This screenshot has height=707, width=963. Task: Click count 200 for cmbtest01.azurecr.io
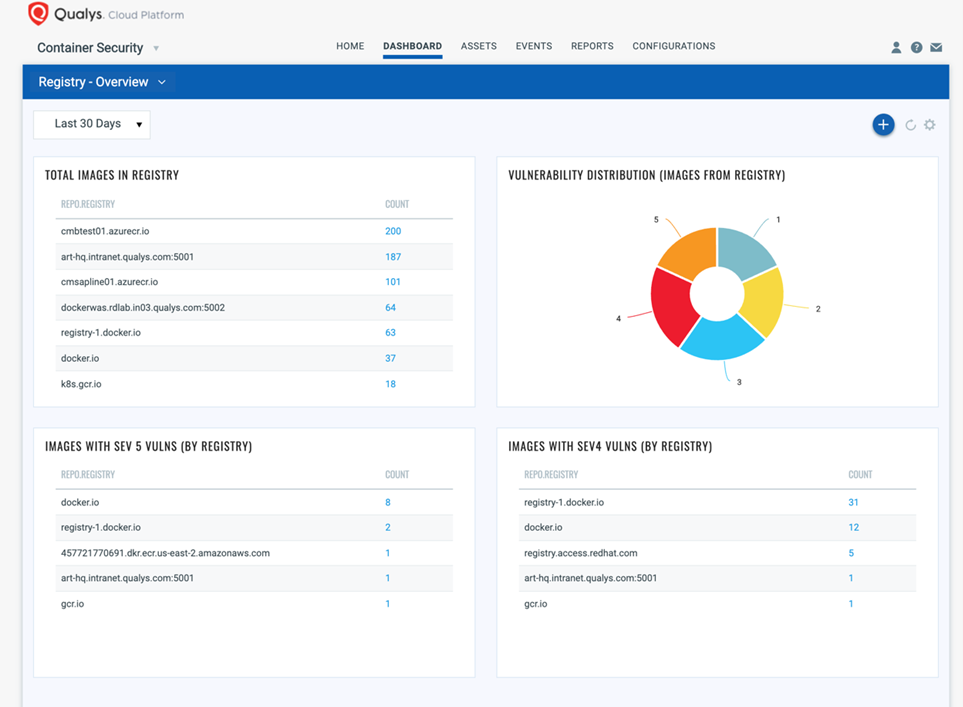[393, 232]
